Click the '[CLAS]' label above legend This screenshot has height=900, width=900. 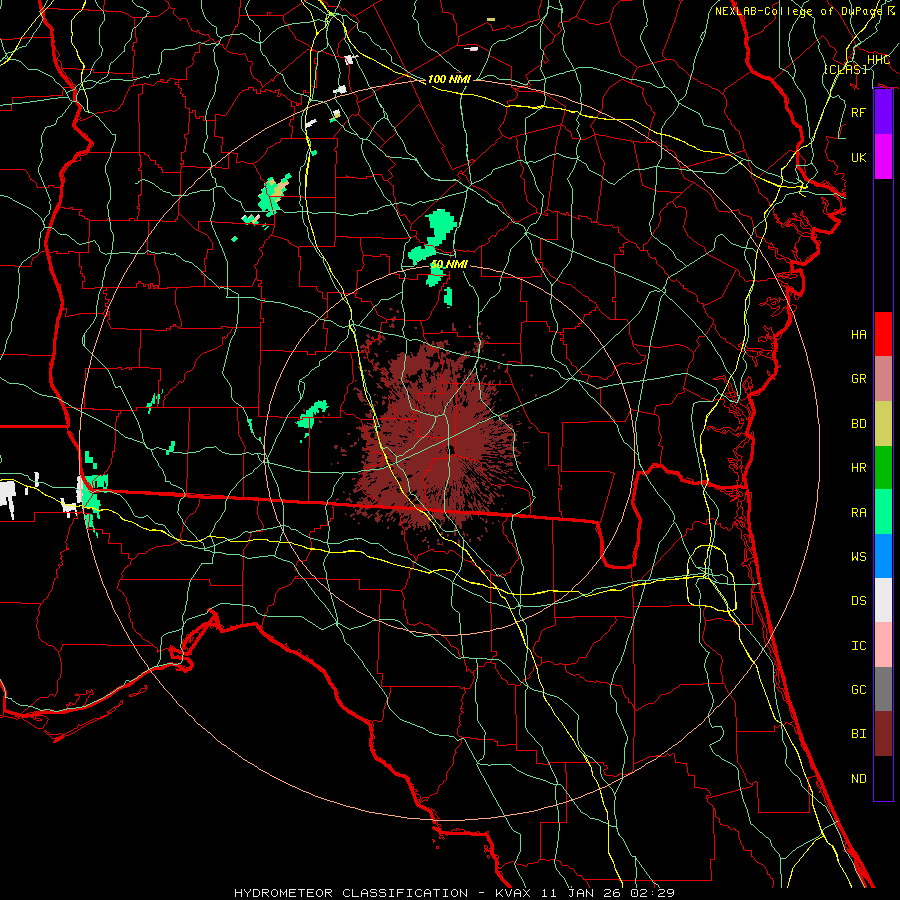(x=845, y=69)
